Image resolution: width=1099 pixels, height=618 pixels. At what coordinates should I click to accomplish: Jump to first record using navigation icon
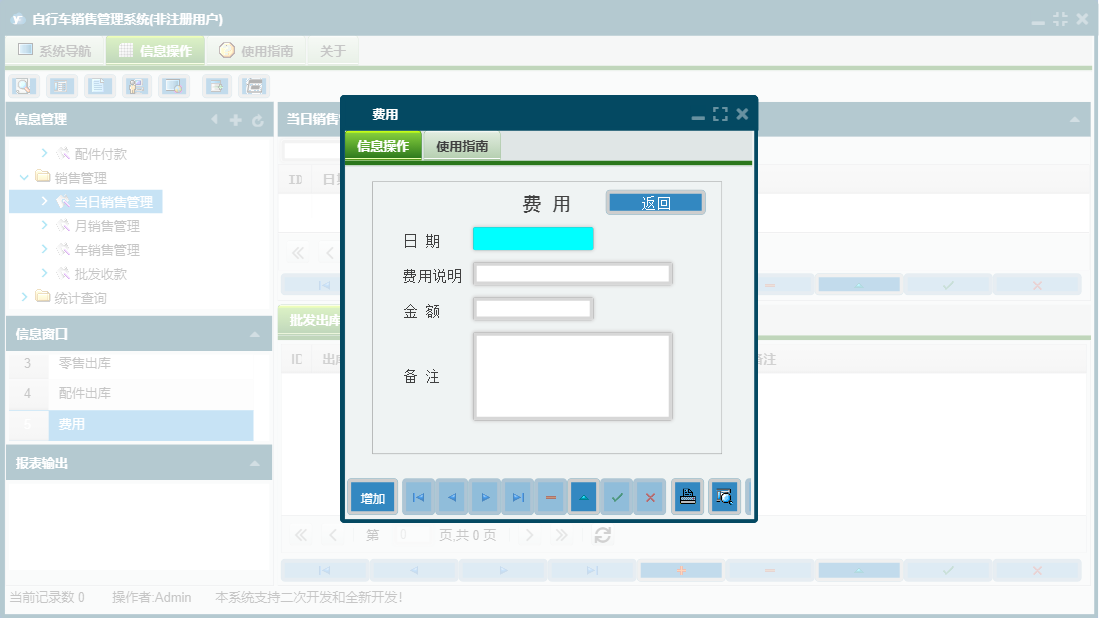417,496
